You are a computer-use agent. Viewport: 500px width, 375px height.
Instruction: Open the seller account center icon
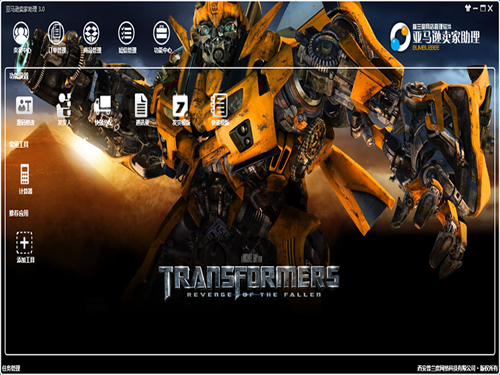click(x=21, y=34)
